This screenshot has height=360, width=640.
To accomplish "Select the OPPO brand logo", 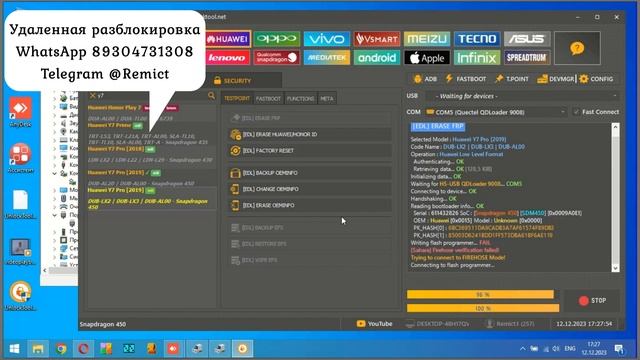I will coord(277,39).
